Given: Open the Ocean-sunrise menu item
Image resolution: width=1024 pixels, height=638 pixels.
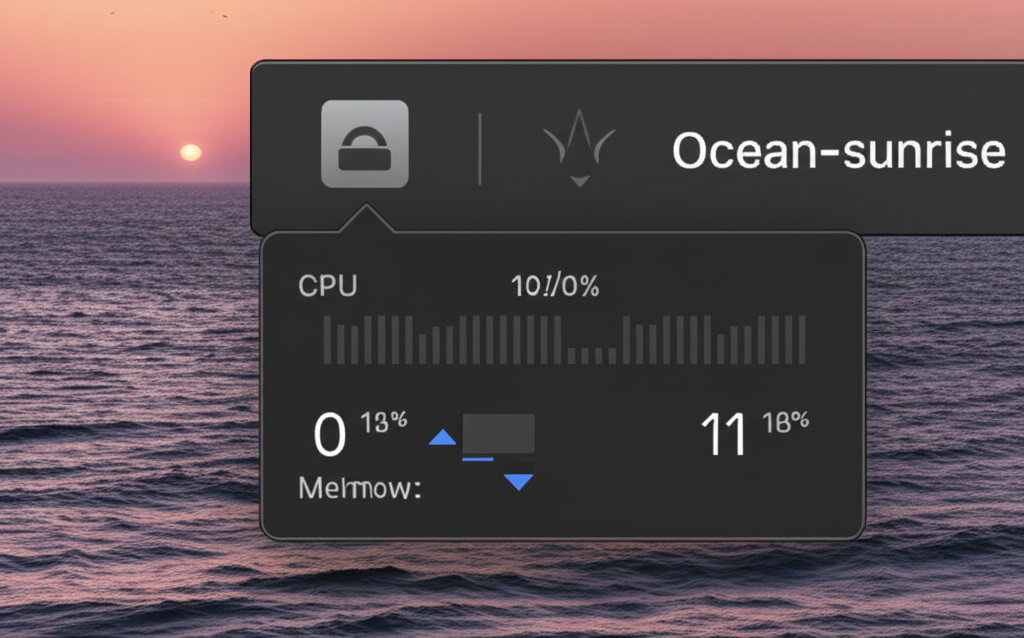Looking at the screenshot, I should click(x=840, y=150).
